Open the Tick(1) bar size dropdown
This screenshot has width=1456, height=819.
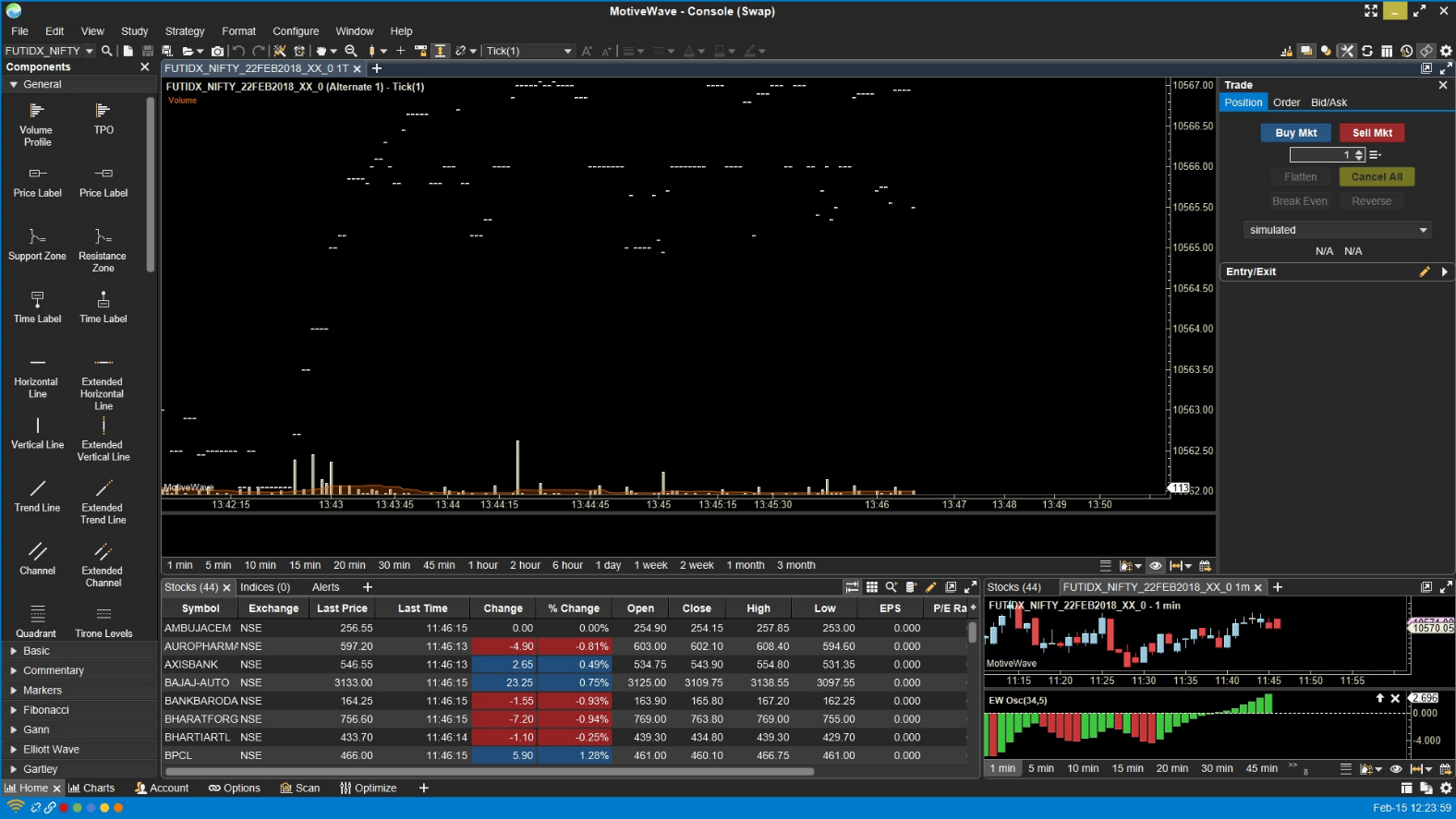pos(528,51)
